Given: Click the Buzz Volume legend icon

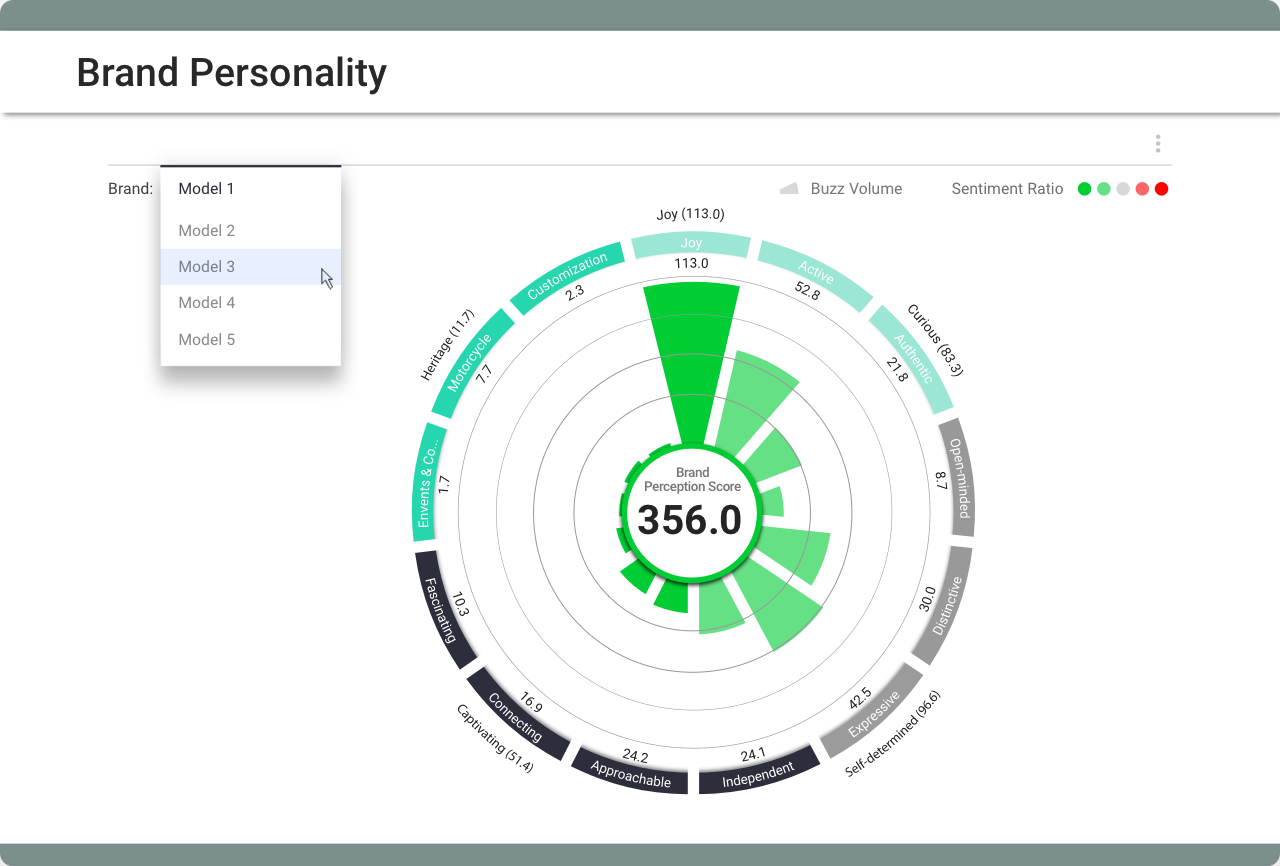Looking at the screenshot, I should point(789,188).
